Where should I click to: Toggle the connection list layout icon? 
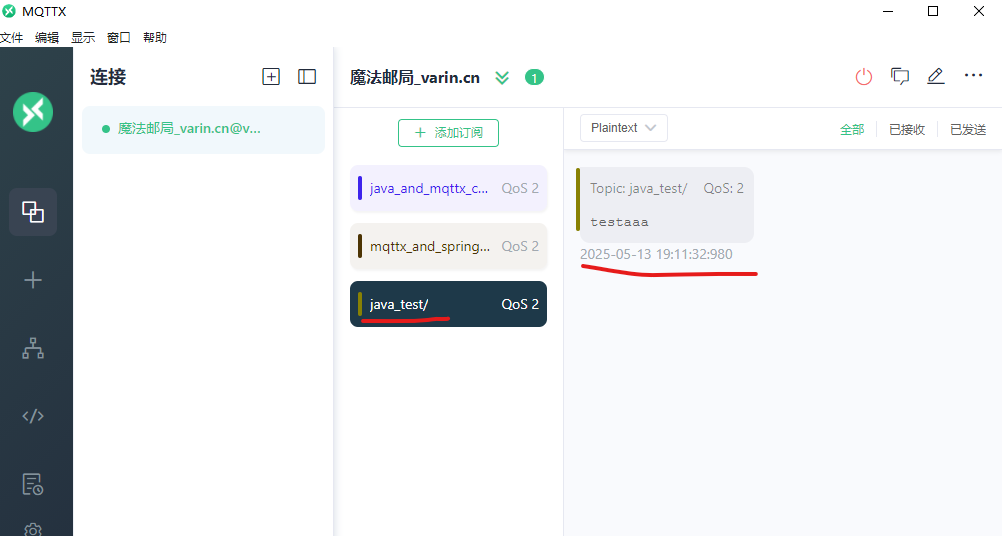[307, 77]
